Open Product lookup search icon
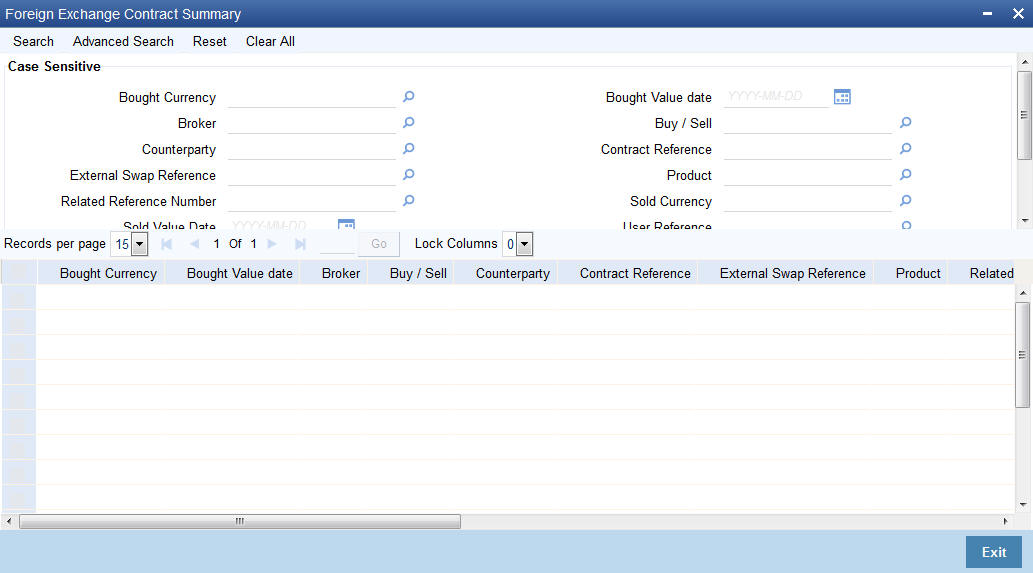The width and height of the screenshot is (1033, 573). (x=906, y=175)
